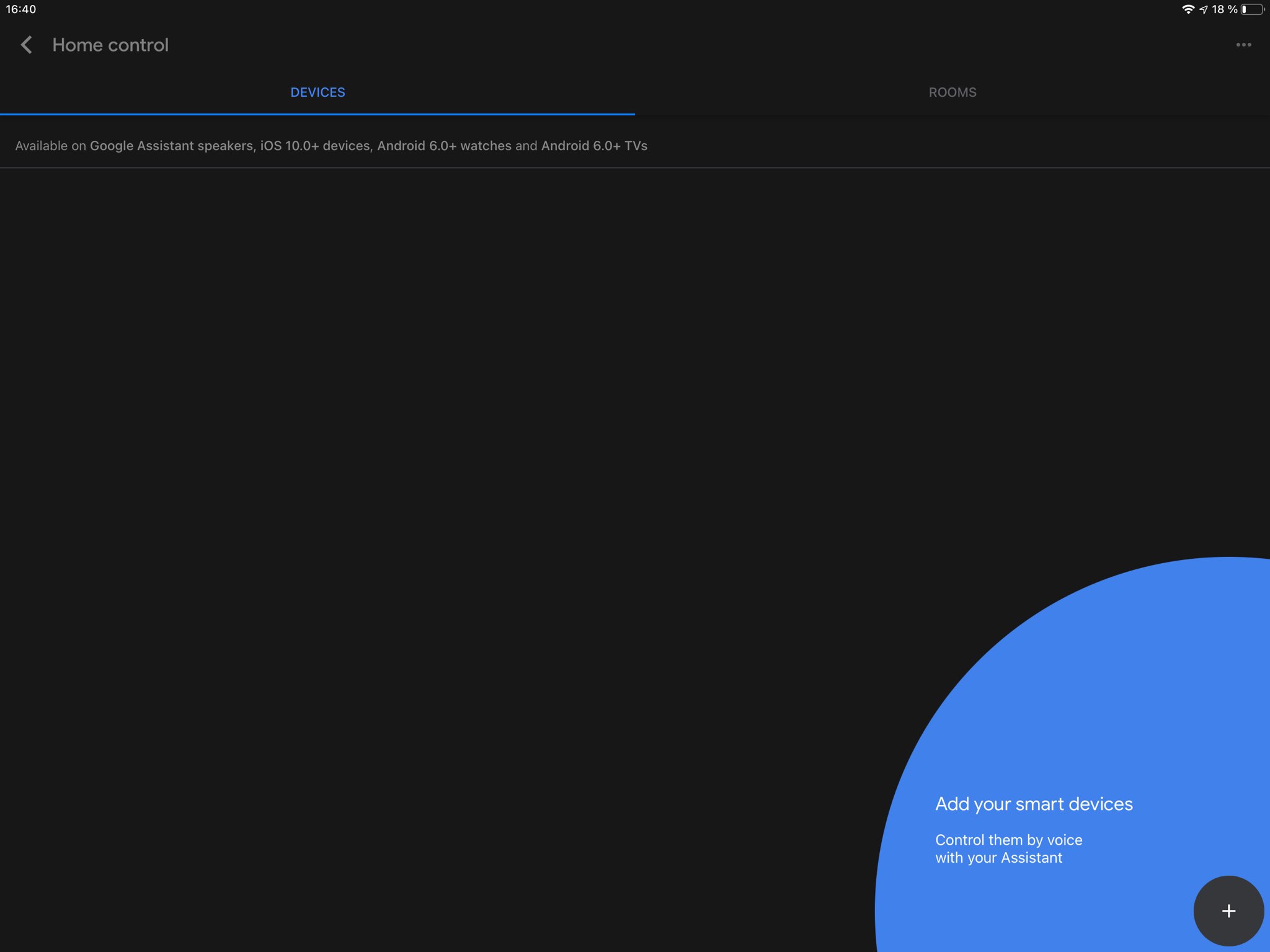Screen dimensions: 1270x952
Task: Tap the Wi-Fi status icon
Action: point(1188,9)
